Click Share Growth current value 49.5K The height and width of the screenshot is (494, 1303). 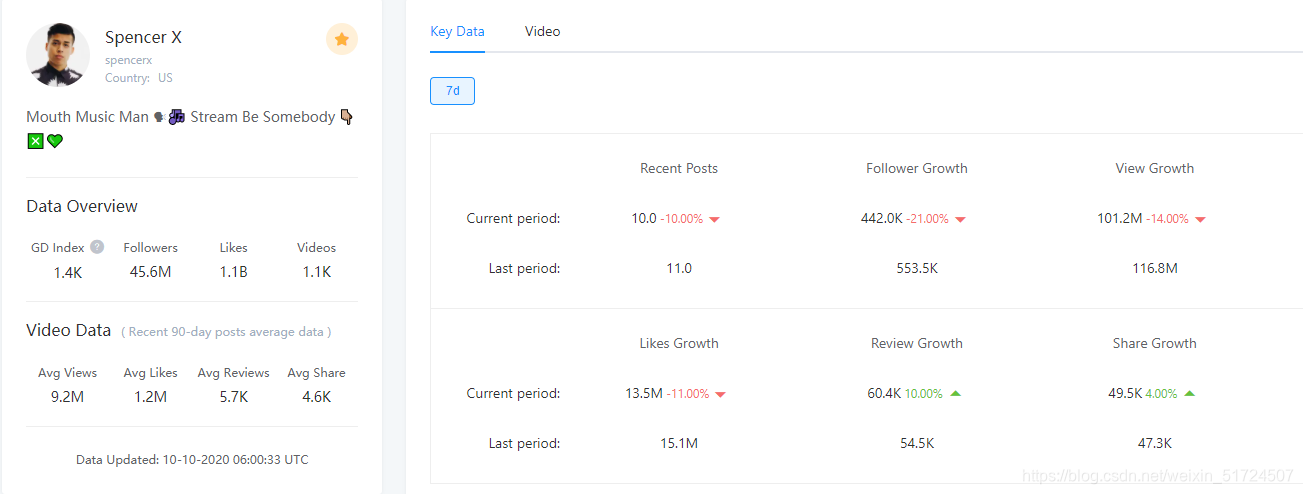click(x=1125, y=393)
